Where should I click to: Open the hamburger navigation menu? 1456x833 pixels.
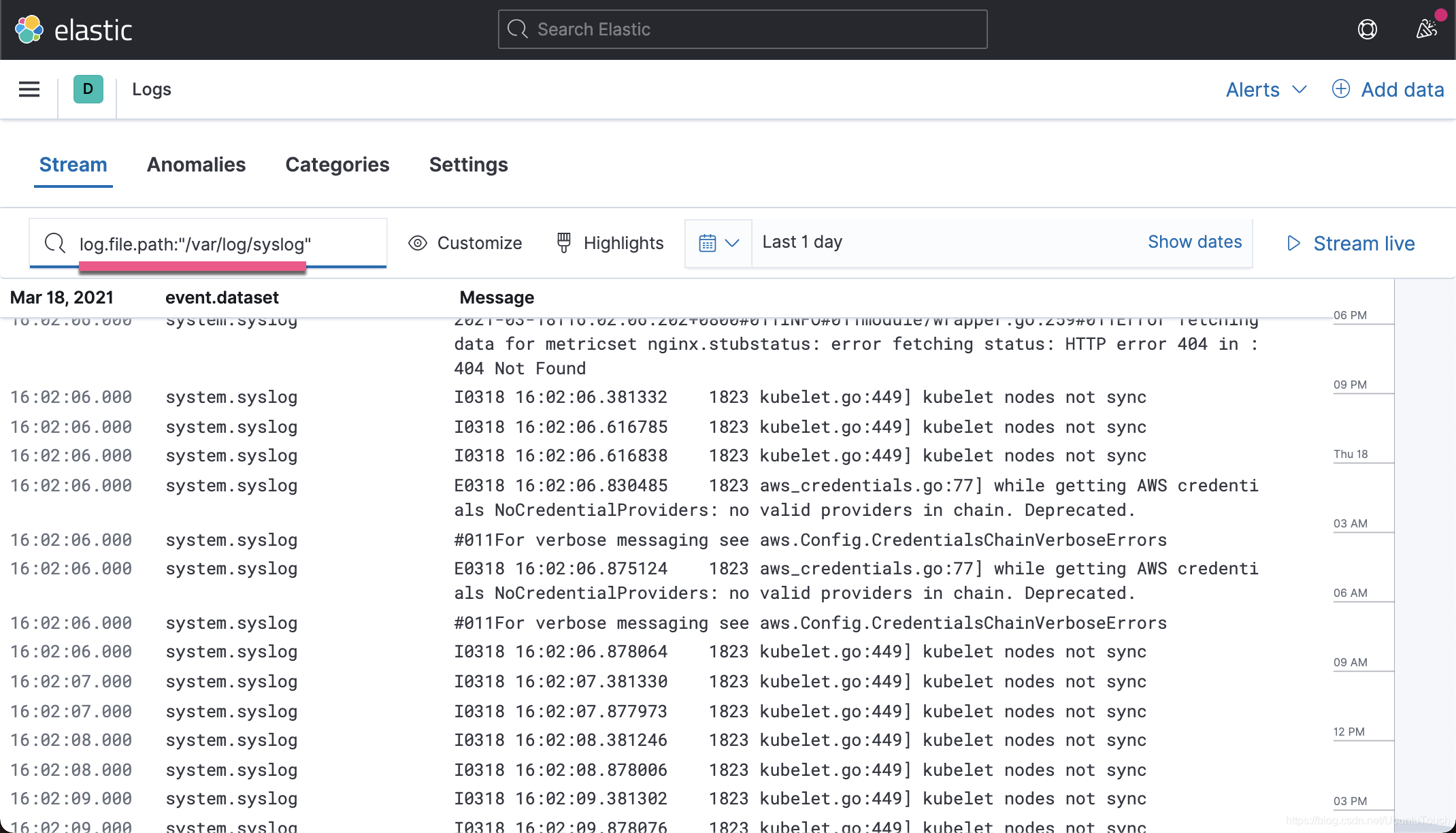[29, 89]
